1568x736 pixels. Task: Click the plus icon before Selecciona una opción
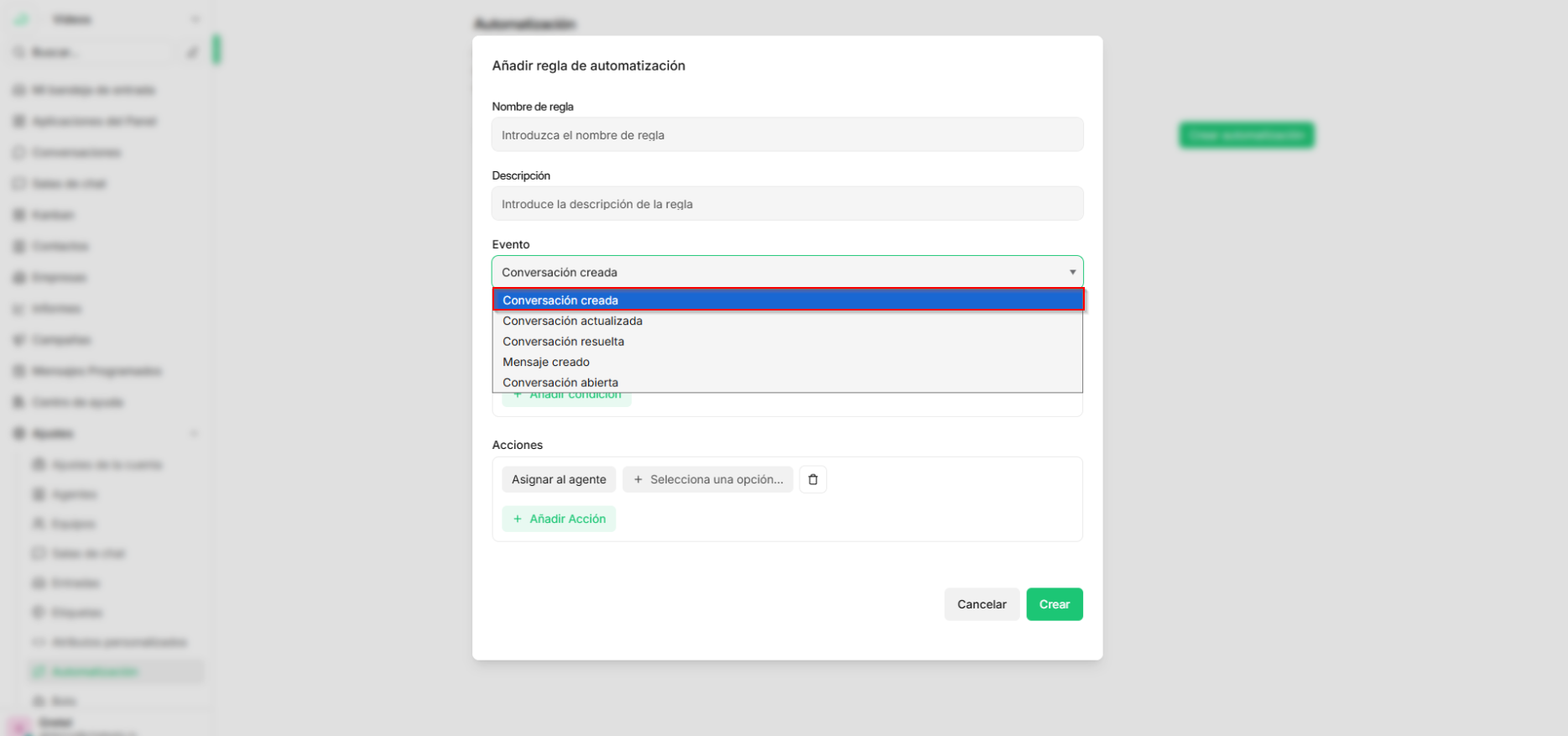tap(638, 479)
